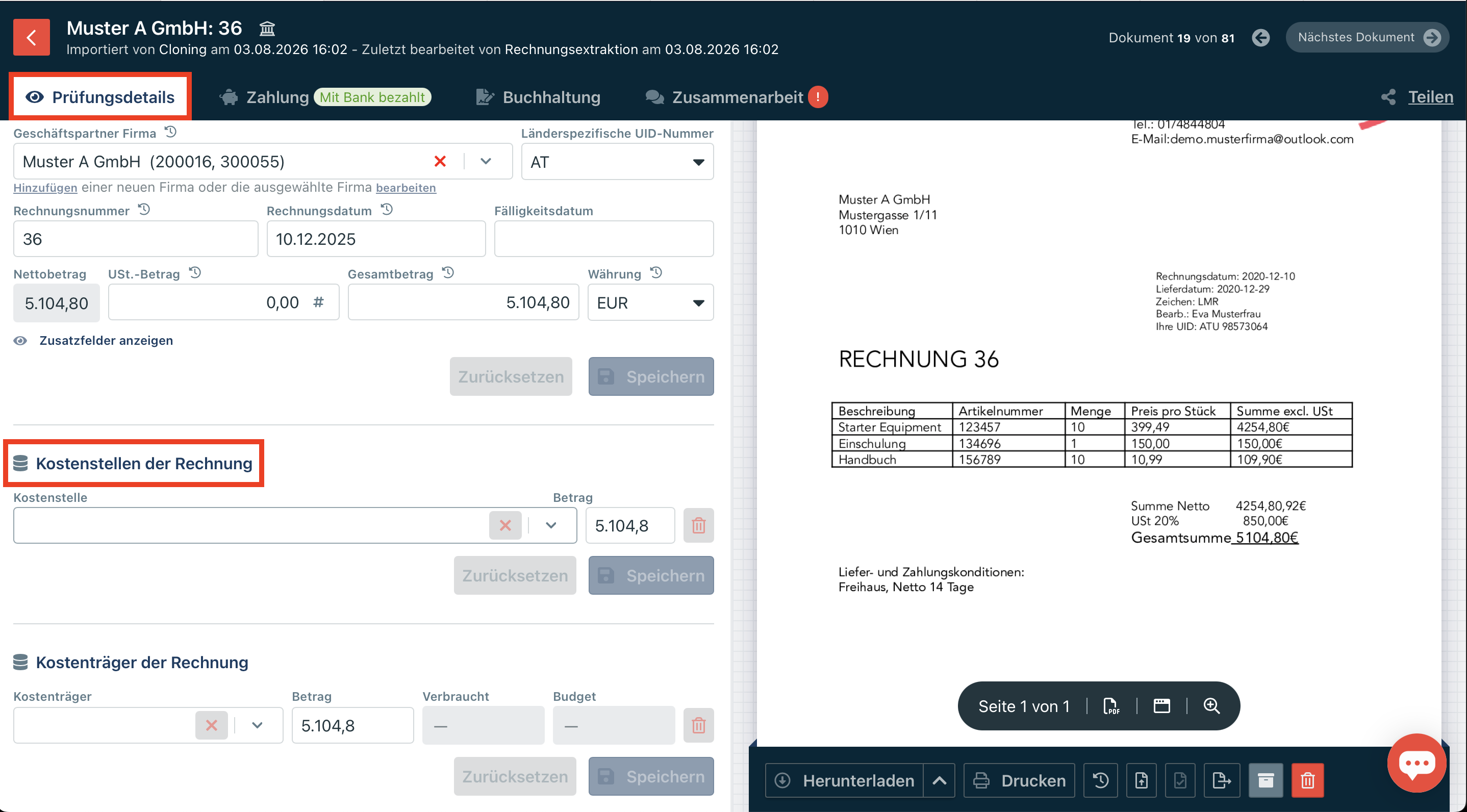Open the Buchhaltung tab

coord(538,97)
